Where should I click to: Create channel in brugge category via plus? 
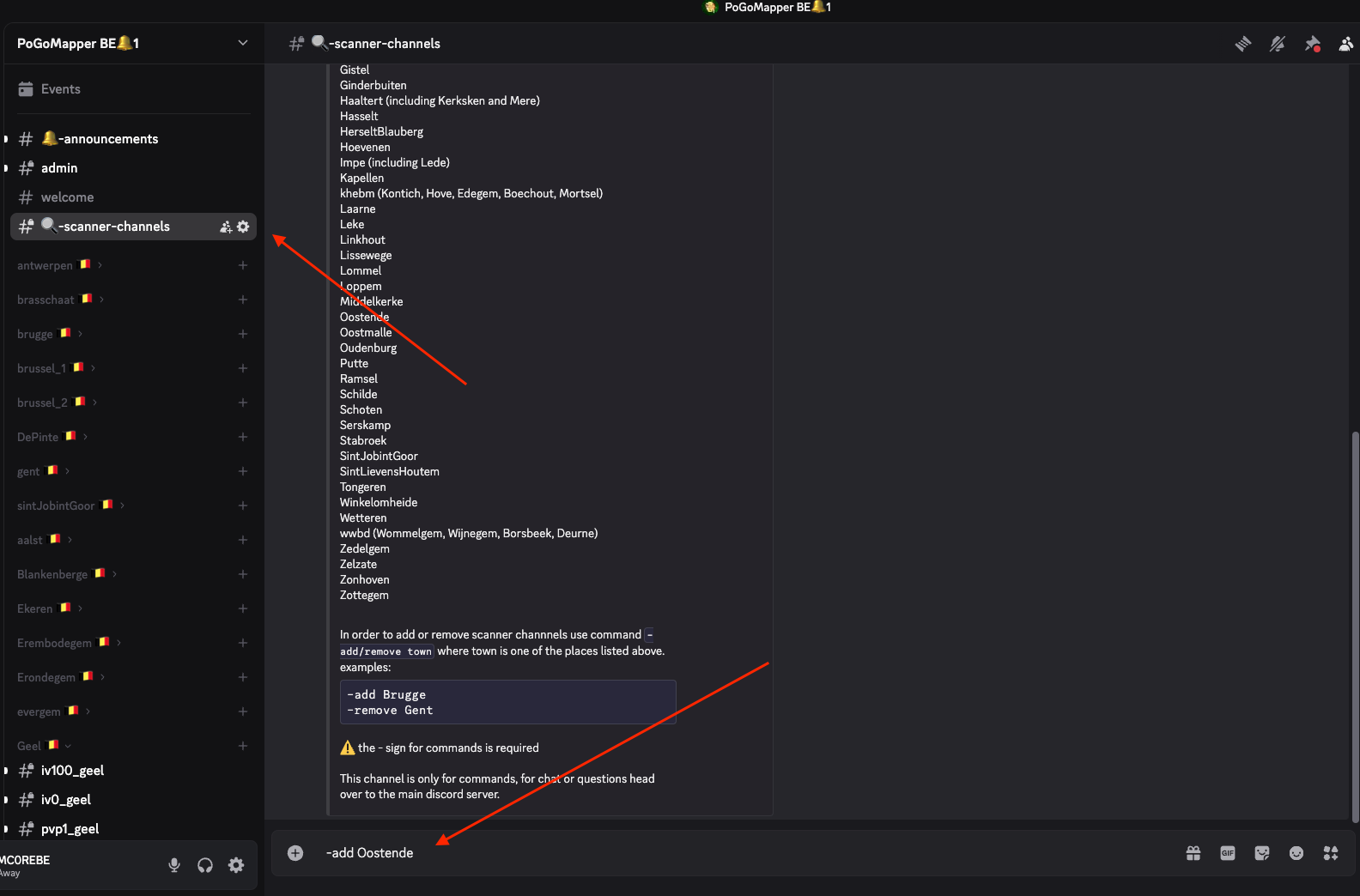coord(243,334)
